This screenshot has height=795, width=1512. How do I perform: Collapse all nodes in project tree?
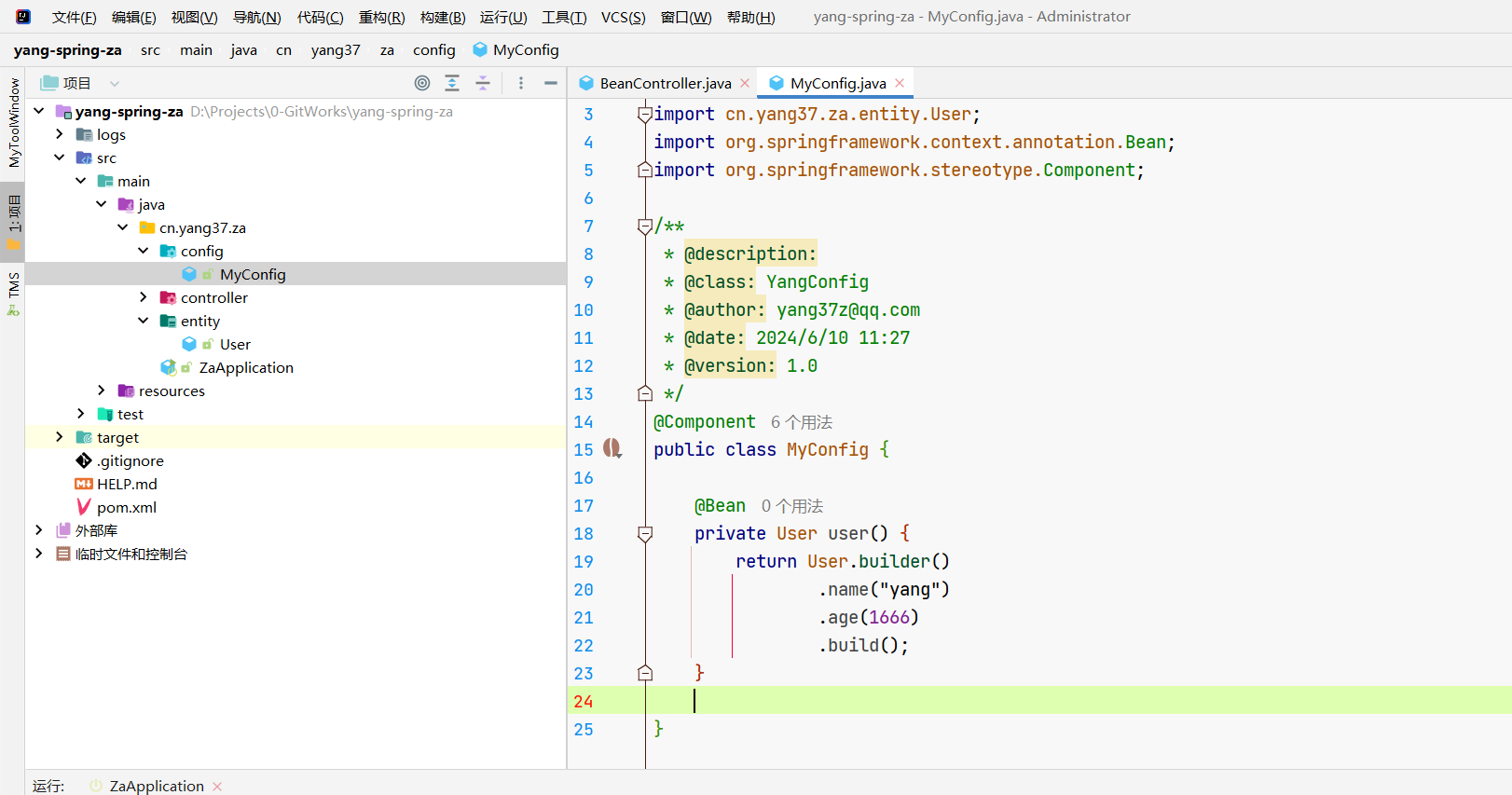coord(483,83)
